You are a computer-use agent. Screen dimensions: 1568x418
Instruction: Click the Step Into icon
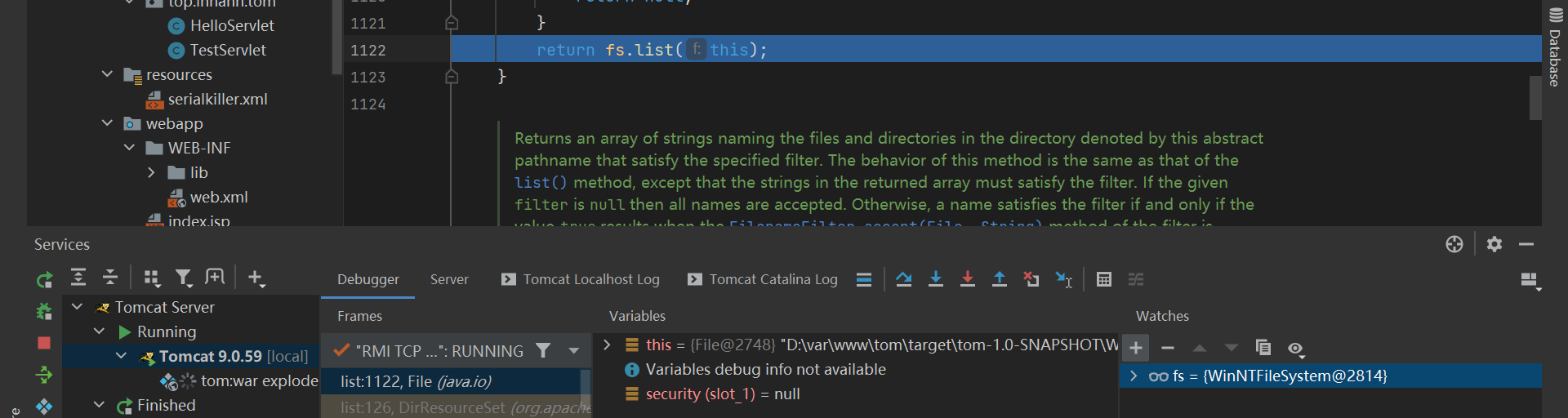[936, 279]
